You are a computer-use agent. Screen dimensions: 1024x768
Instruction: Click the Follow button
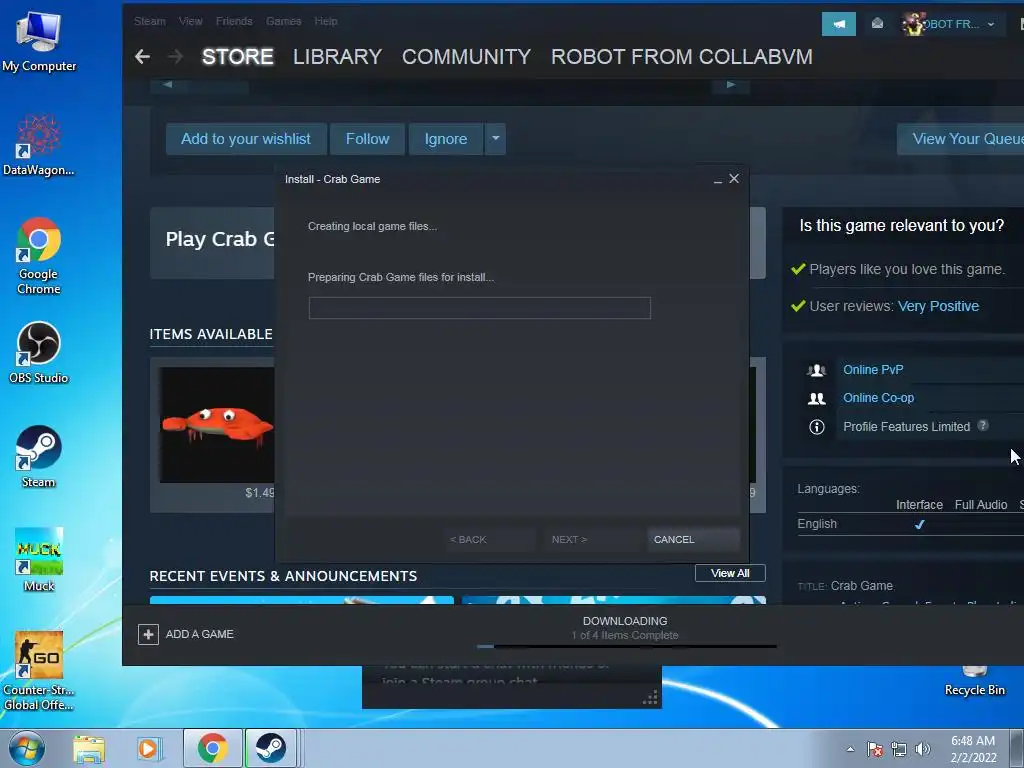367,138
